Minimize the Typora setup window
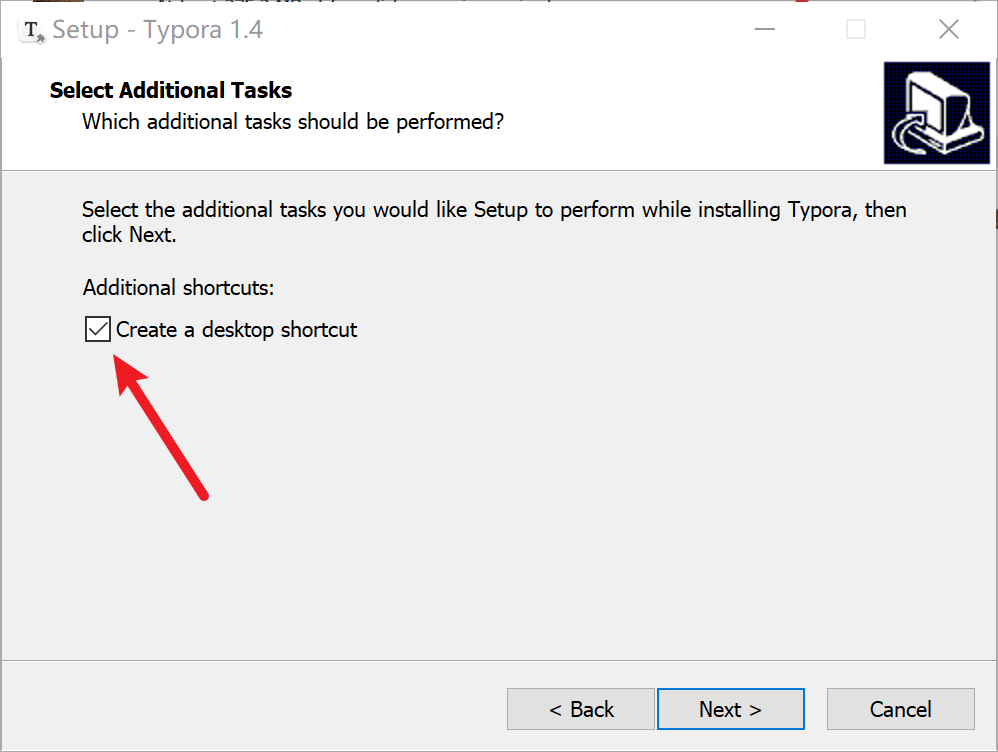The height and width of the screenshot is (752, 998). [764, 30]
